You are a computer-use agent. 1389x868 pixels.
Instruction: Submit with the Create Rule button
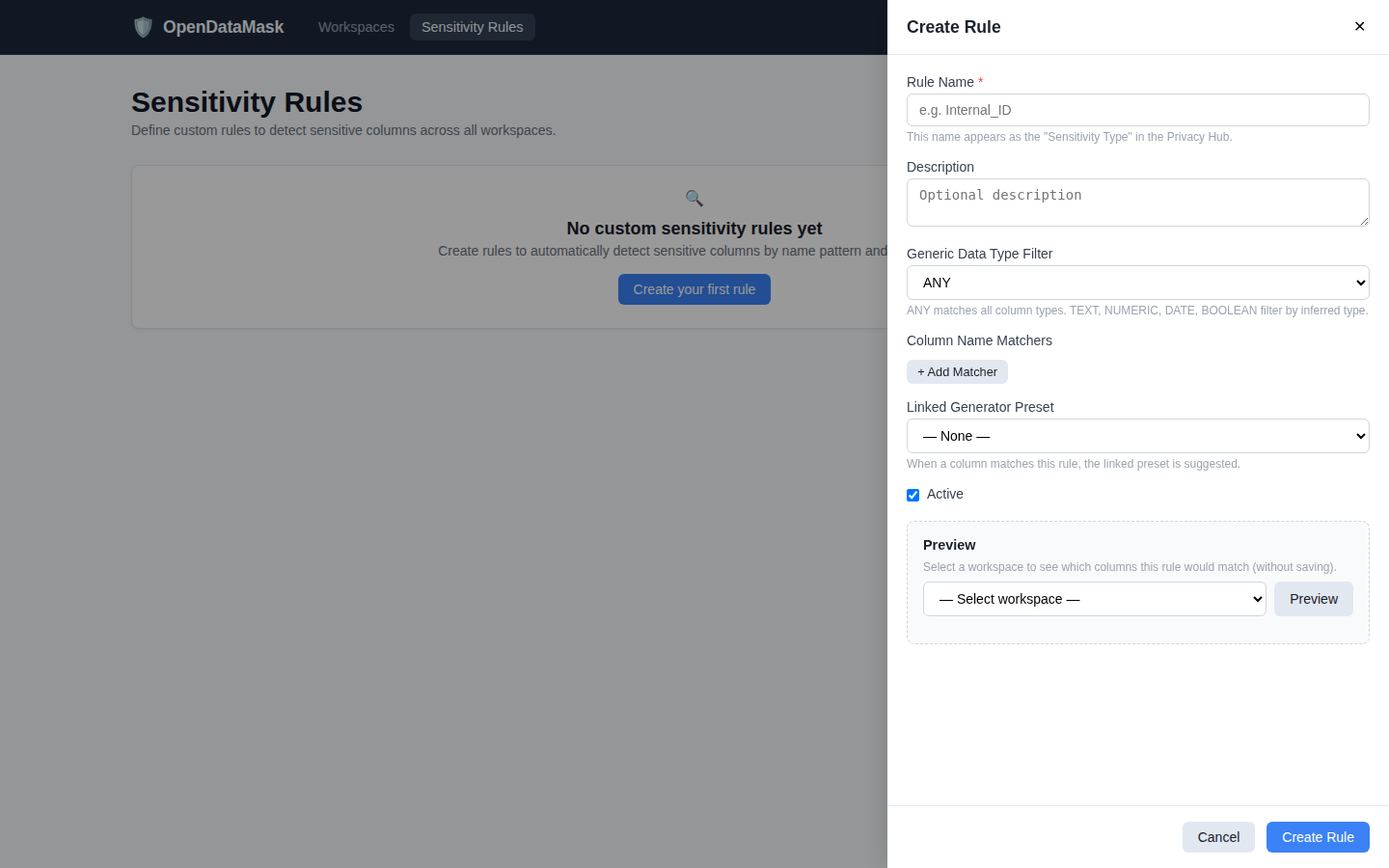[1318, 837]
